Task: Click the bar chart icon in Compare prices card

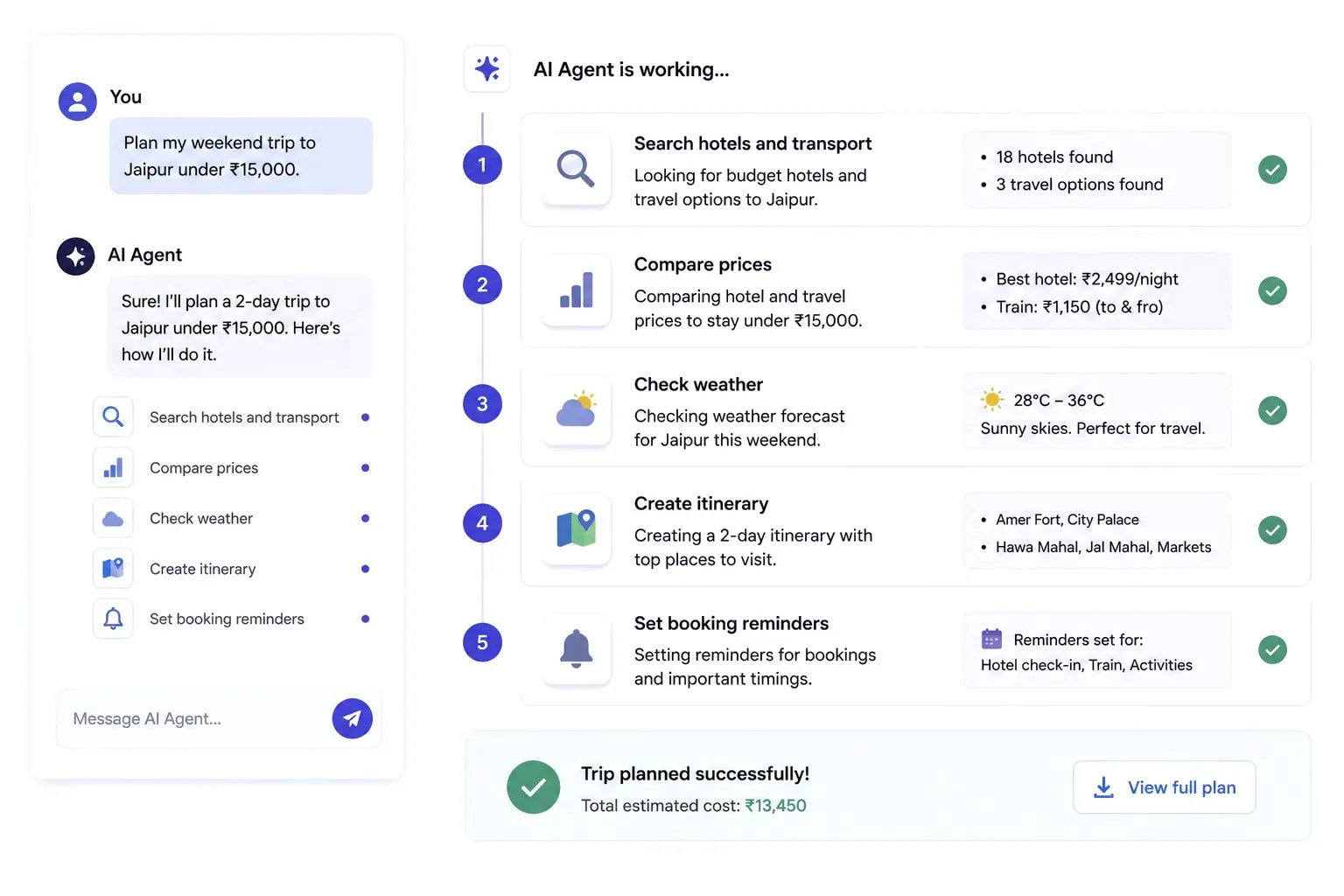Action: [x=576, y=290]
